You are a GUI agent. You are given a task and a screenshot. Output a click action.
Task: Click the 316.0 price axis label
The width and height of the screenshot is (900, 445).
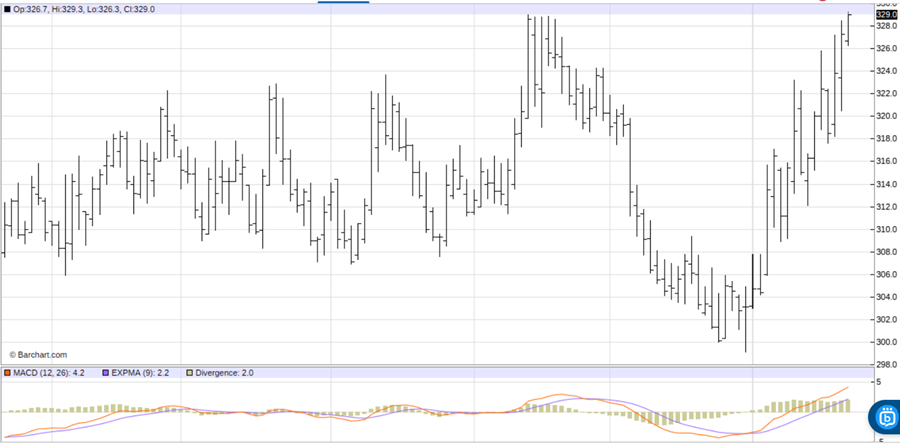[886, 161]
